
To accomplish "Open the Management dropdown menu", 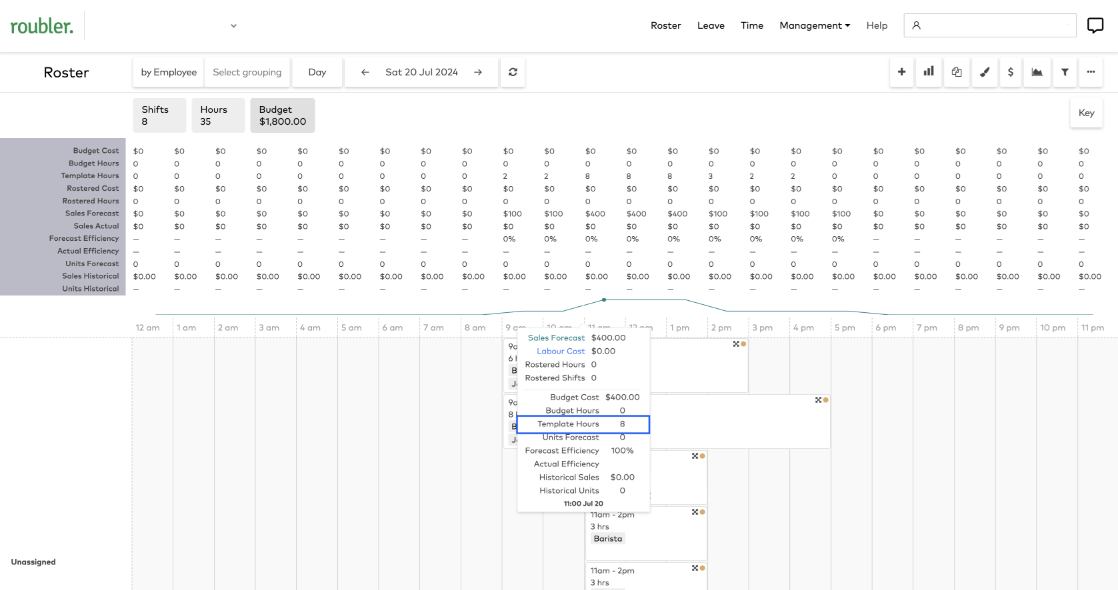I will [x=814, y=26].
